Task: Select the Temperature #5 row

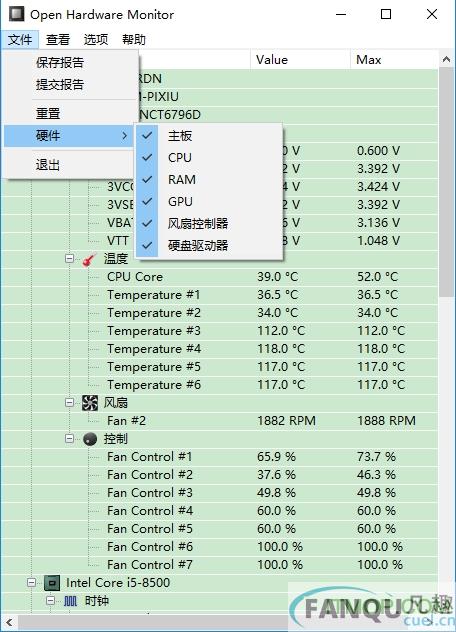Action: (220, 367)
